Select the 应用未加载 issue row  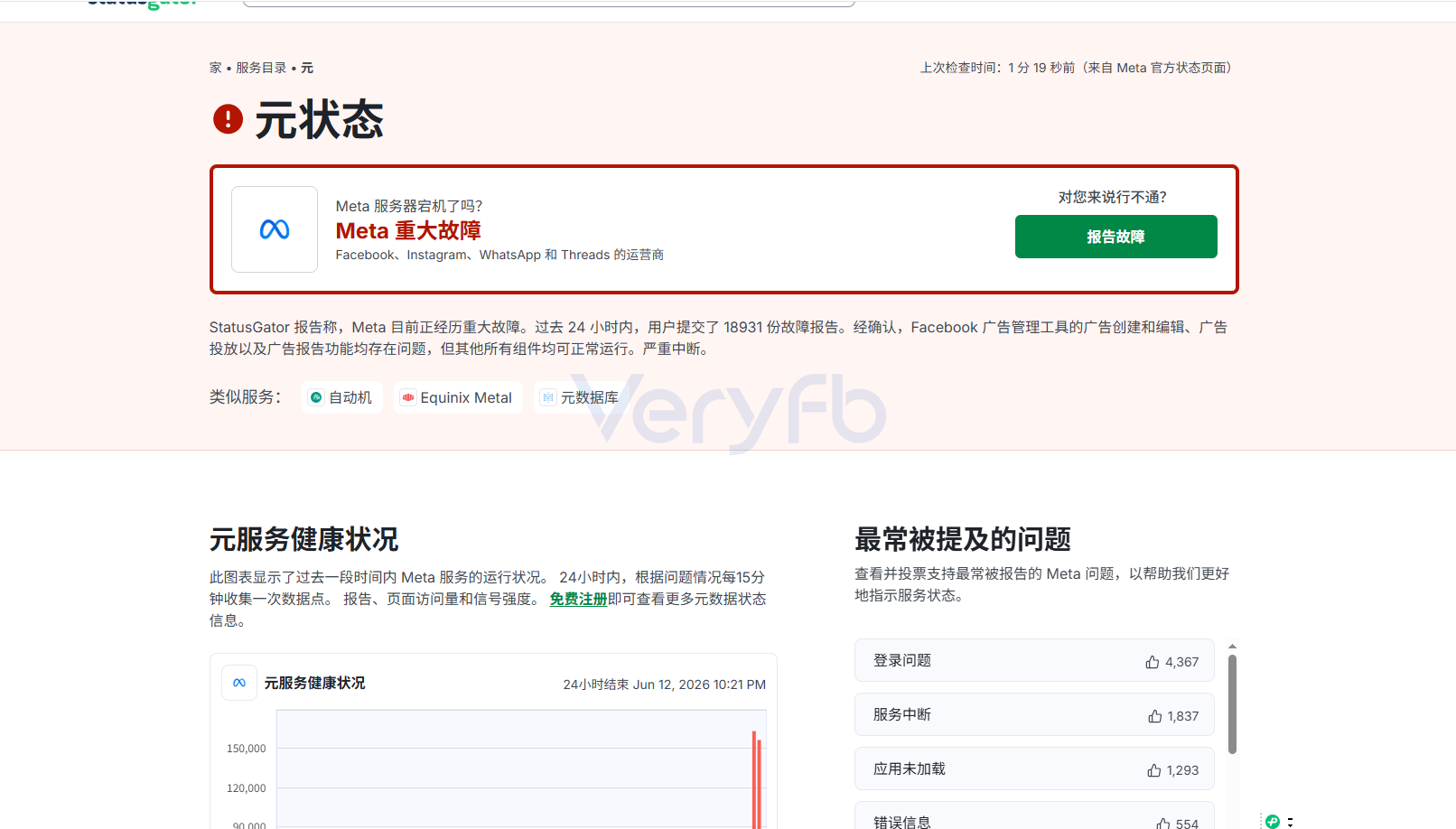[1034, 768]
